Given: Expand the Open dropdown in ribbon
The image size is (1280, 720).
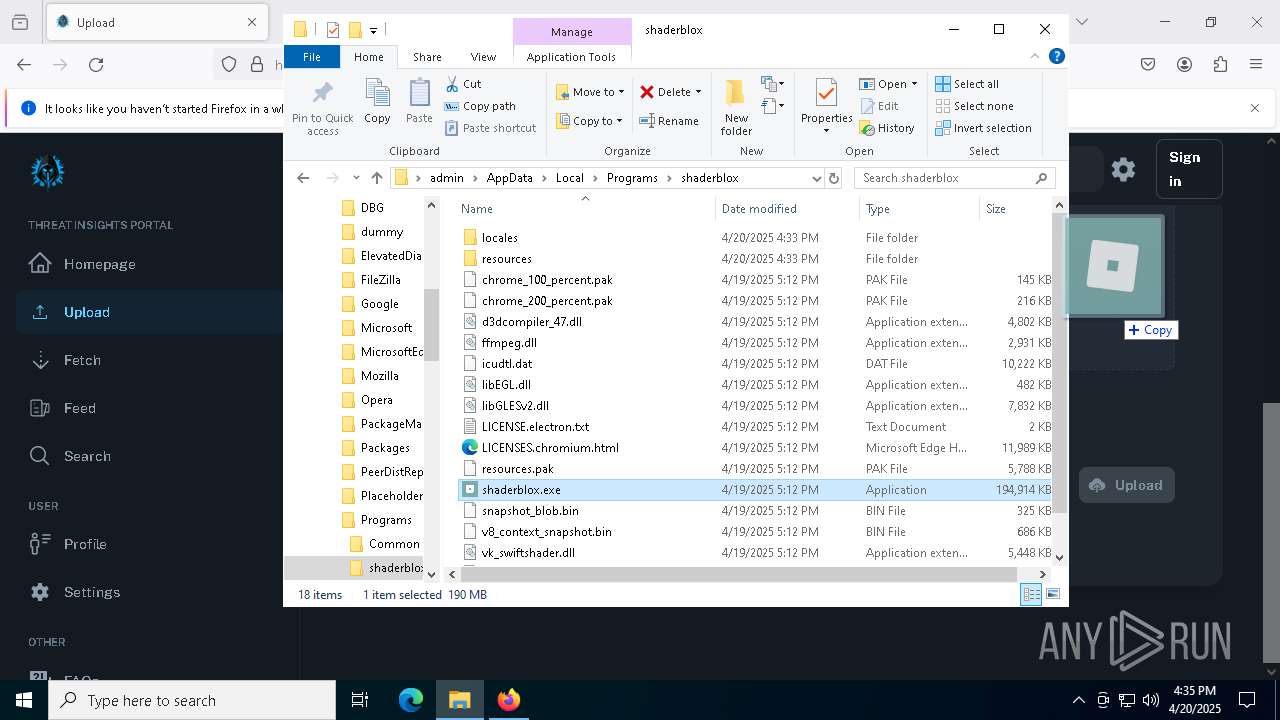Looking at the screenshot, I should [x=913, y=84].
